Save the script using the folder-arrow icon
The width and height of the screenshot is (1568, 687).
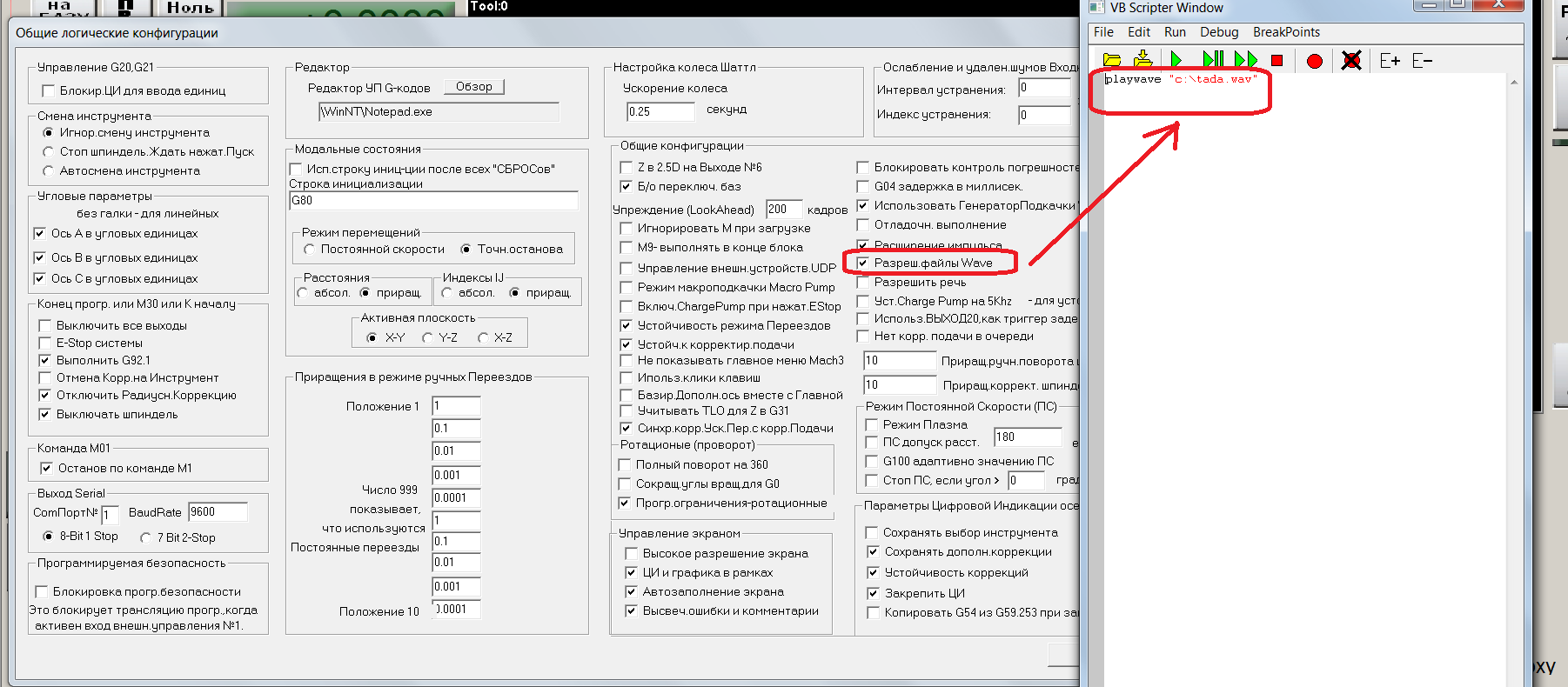point(1143,60)
